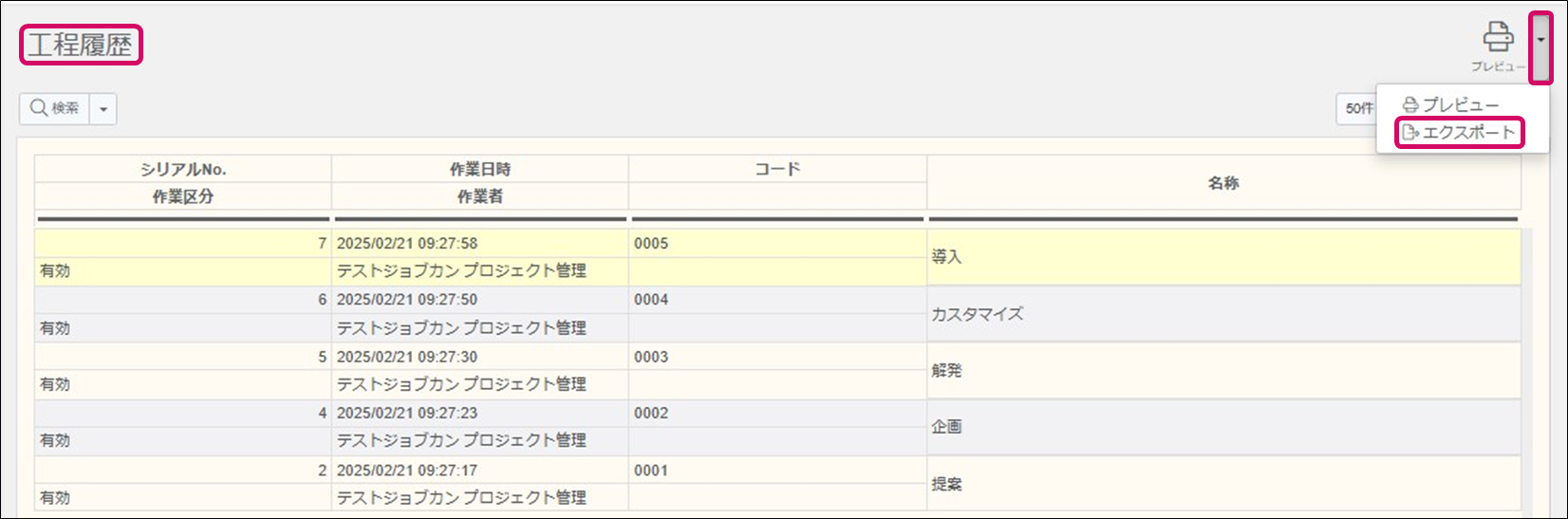Click the printer preview icon
1568x519 pixels.
click(x=1498, y=38)
